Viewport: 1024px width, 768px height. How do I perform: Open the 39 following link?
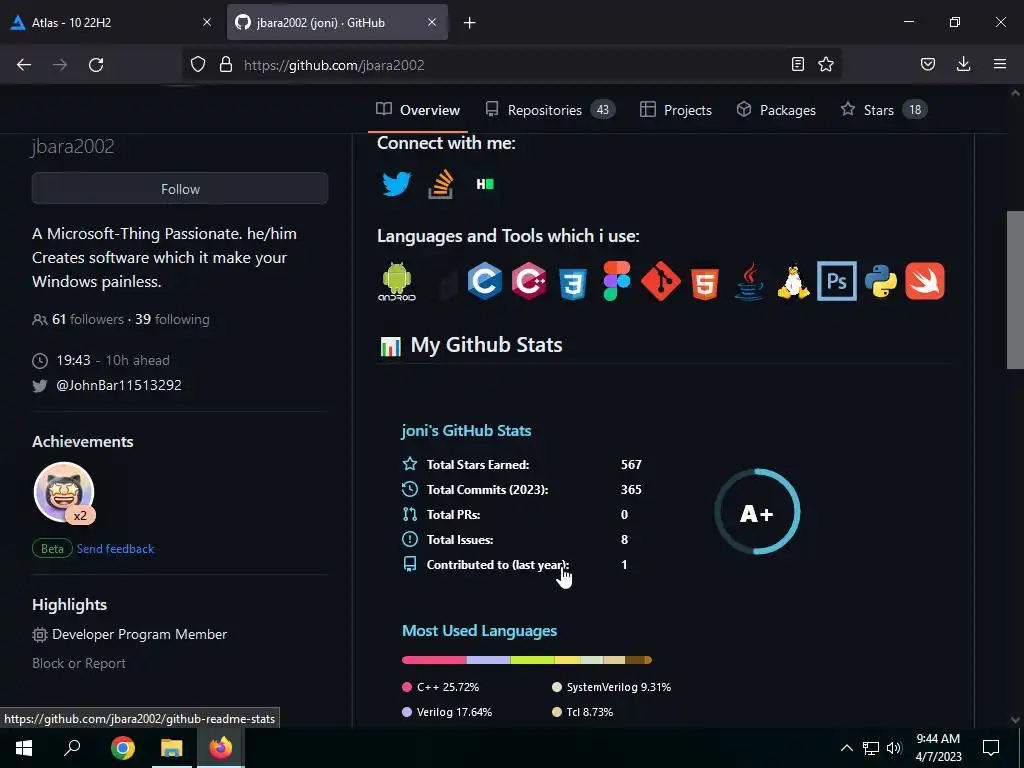(172, 319)
